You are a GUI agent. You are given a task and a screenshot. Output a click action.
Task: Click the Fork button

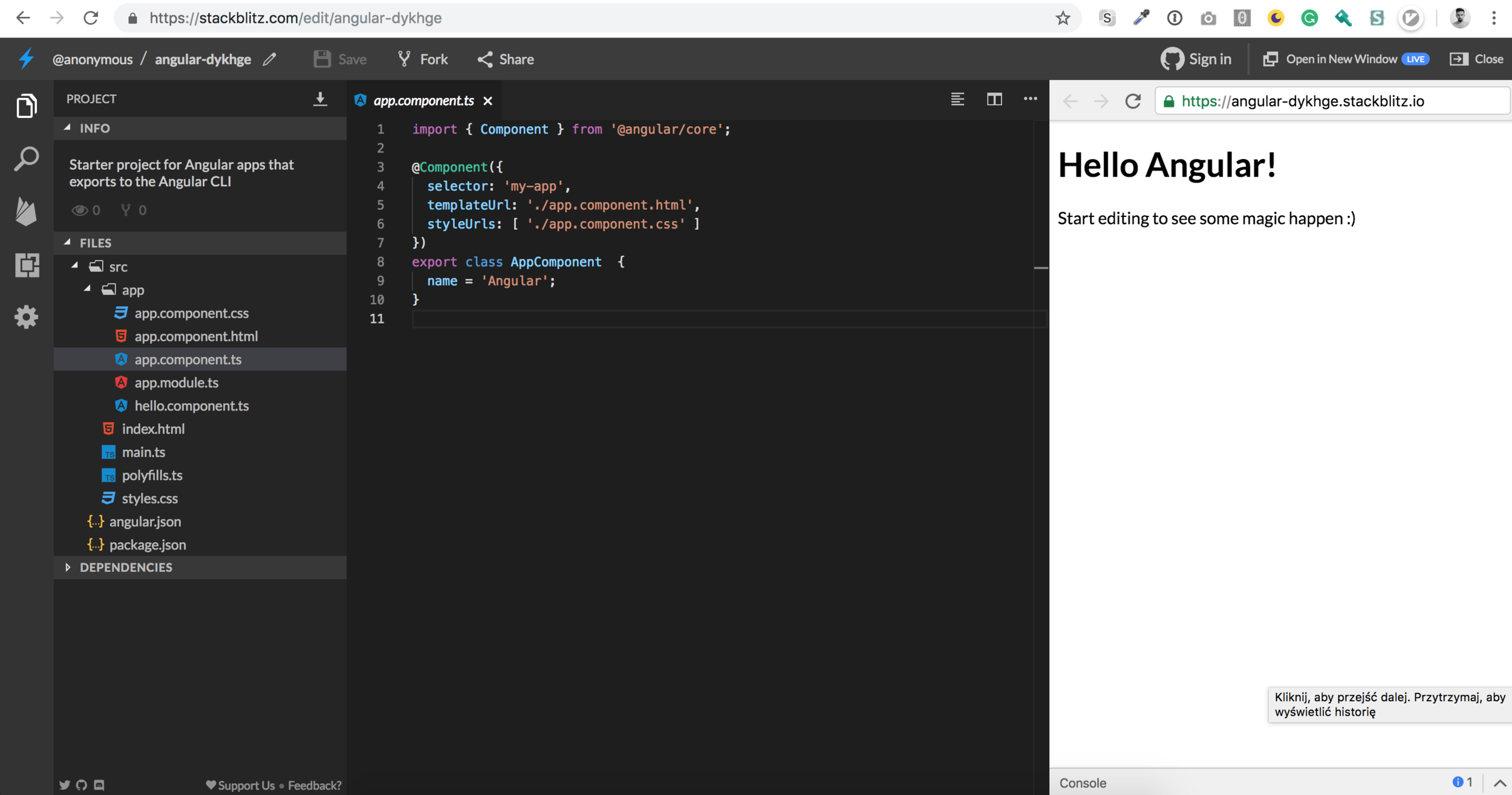pyautogui.click(x=423, y=59)
